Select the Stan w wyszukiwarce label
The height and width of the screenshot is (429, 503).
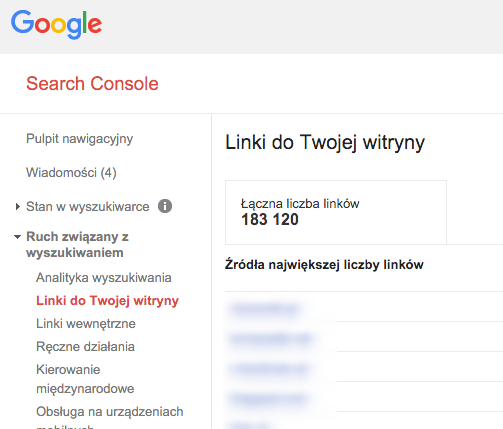click(x=88, y=207)
